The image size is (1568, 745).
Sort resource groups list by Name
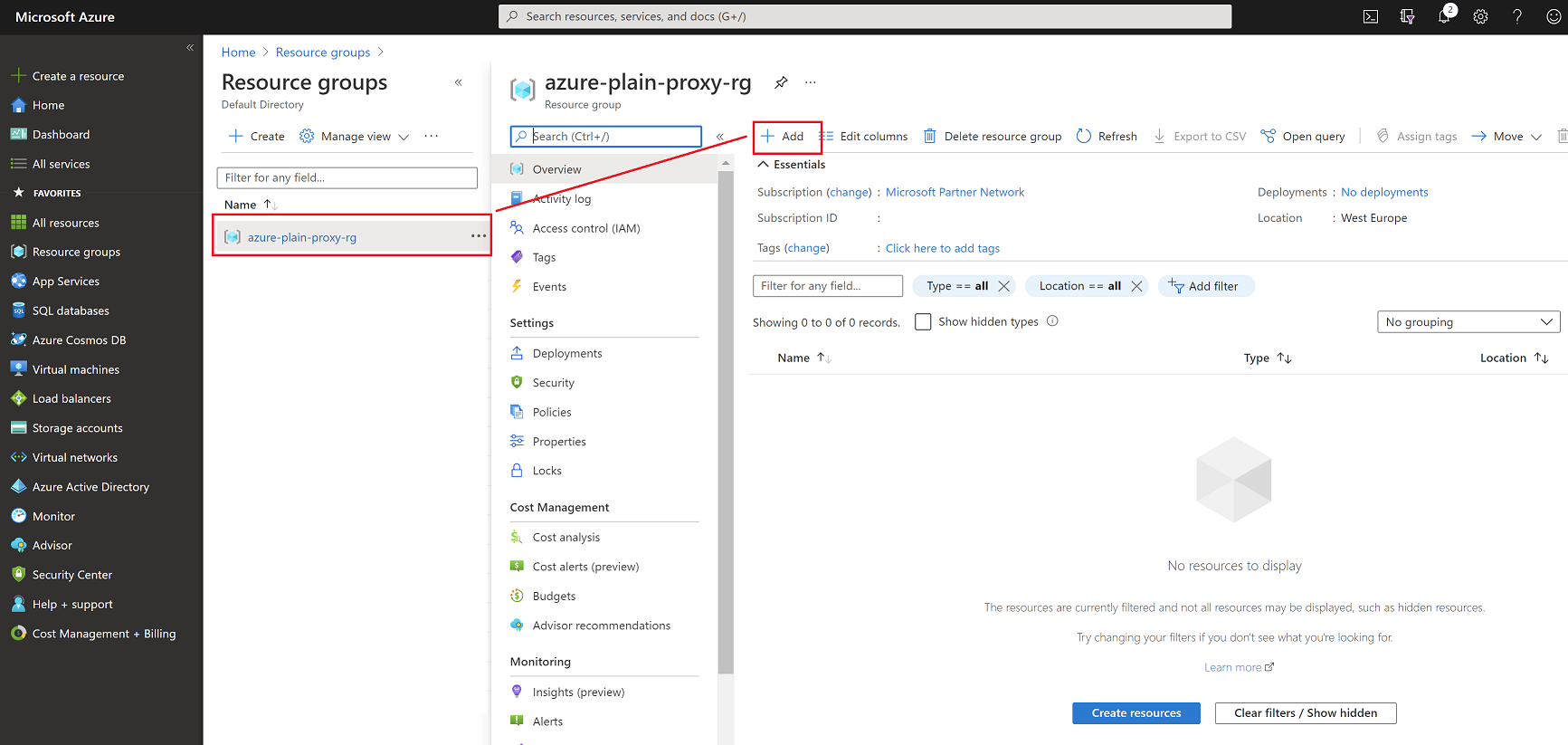[251, 205]
